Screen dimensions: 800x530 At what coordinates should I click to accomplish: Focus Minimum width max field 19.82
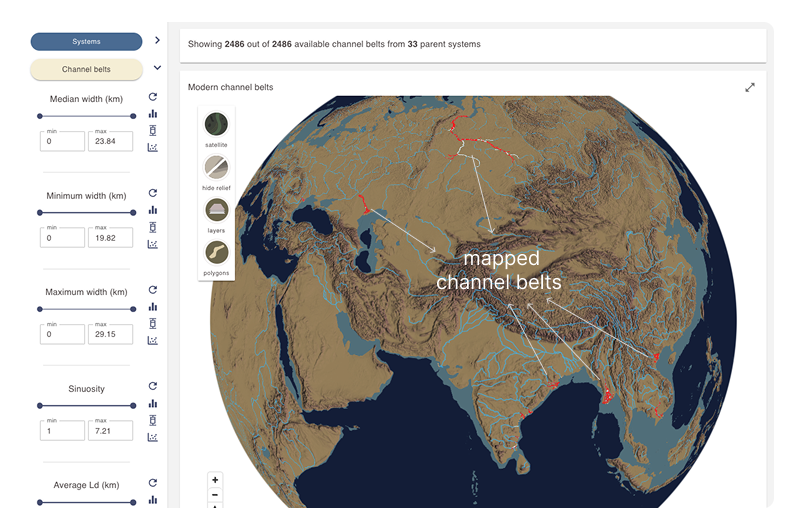(110, 238)
